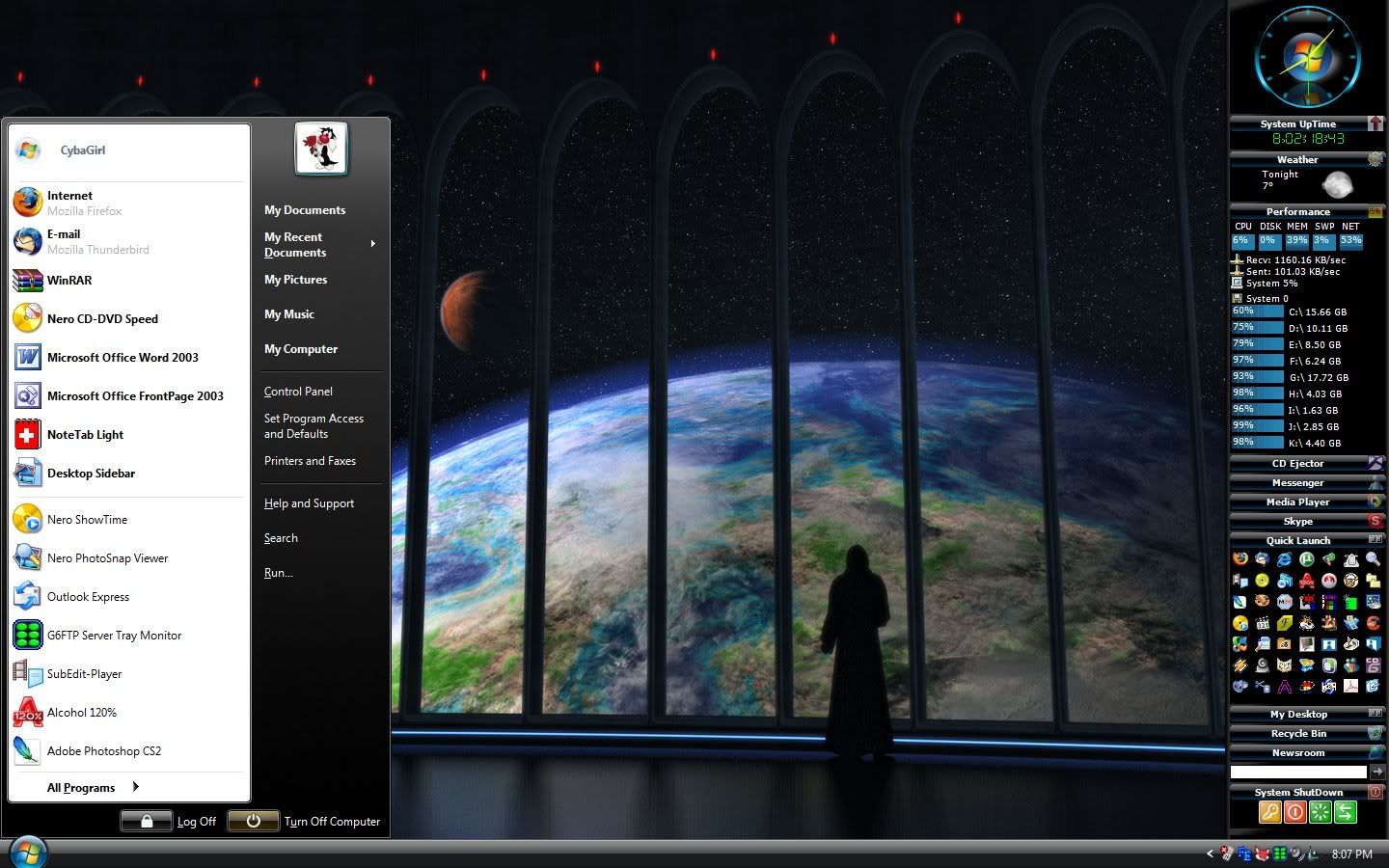
Task: Open Set Program Access and Defaults
Action: tap(313, 426)
